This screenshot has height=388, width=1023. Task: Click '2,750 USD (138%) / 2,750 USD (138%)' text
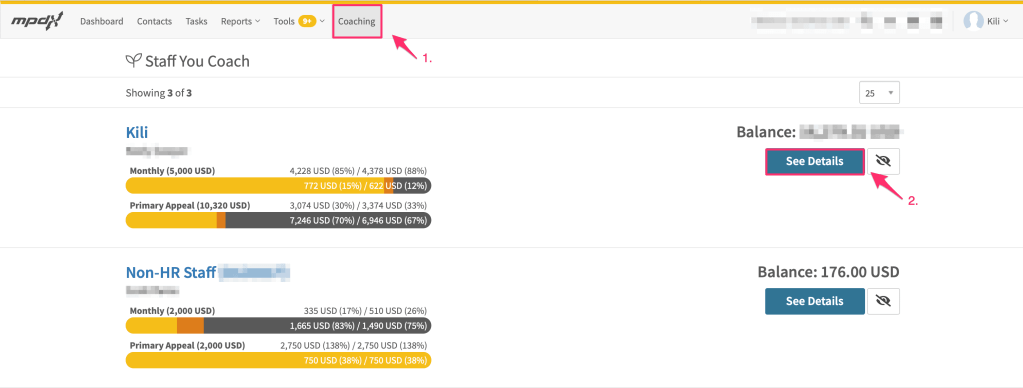[x=354, y=346]
